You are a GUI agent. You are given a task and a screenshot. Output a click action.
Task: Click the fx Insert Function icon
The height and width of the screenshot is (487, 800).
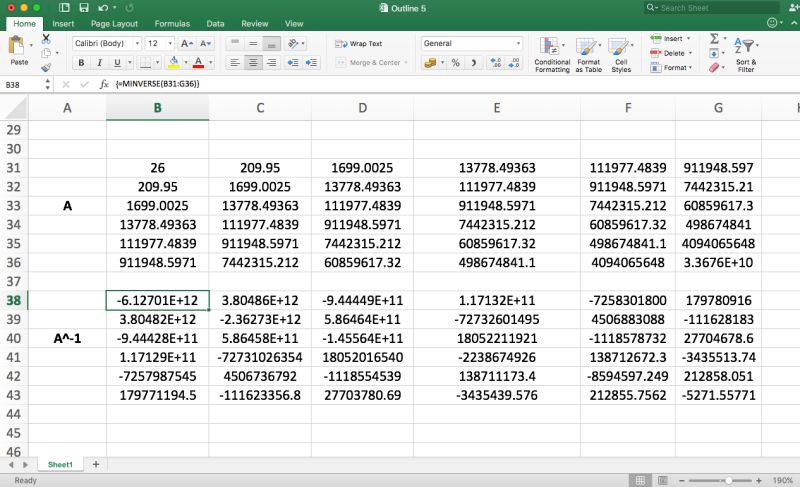104,84
